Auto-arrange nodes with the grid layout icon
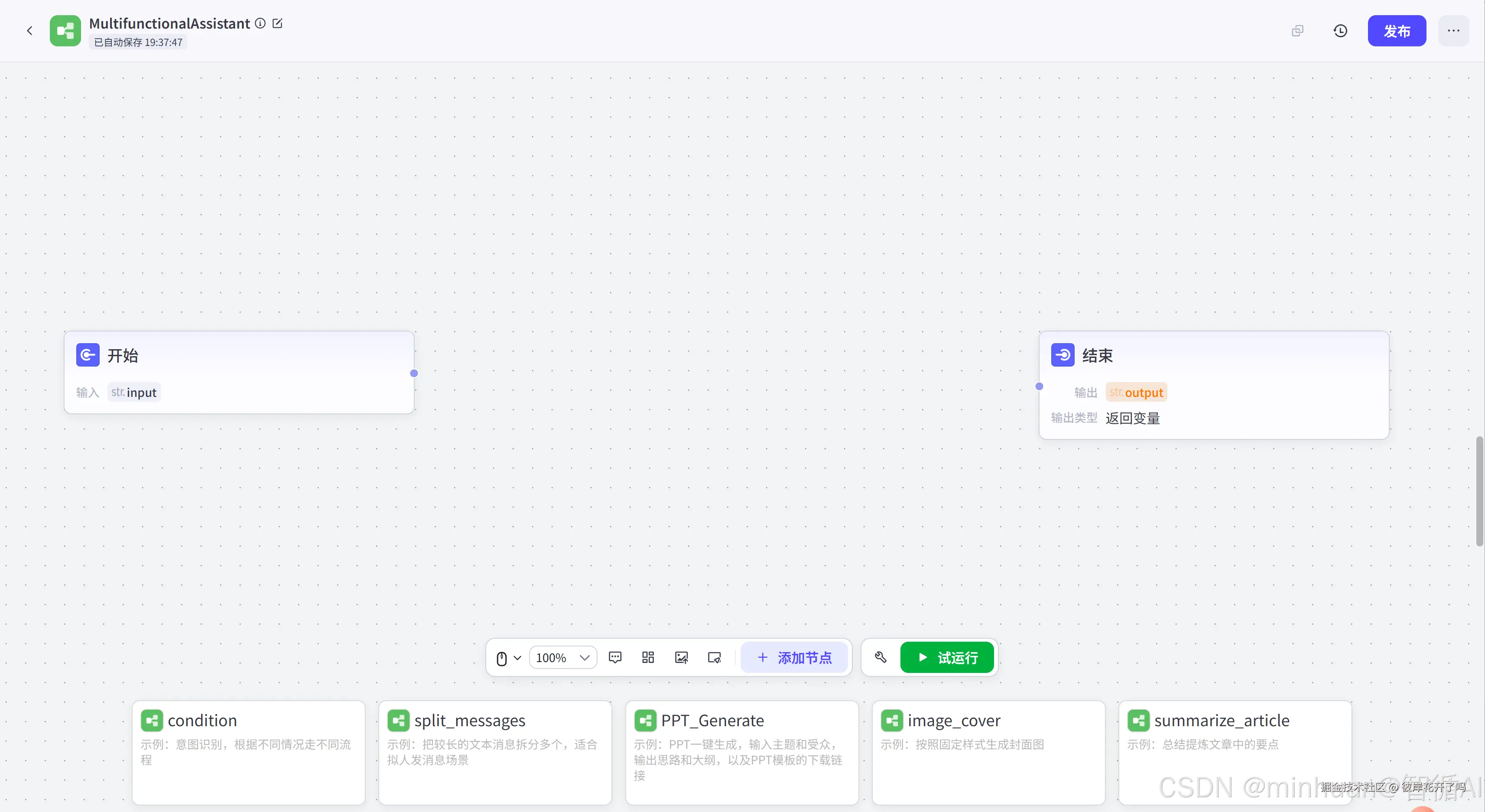1485x812 pixels. (648, 658)
